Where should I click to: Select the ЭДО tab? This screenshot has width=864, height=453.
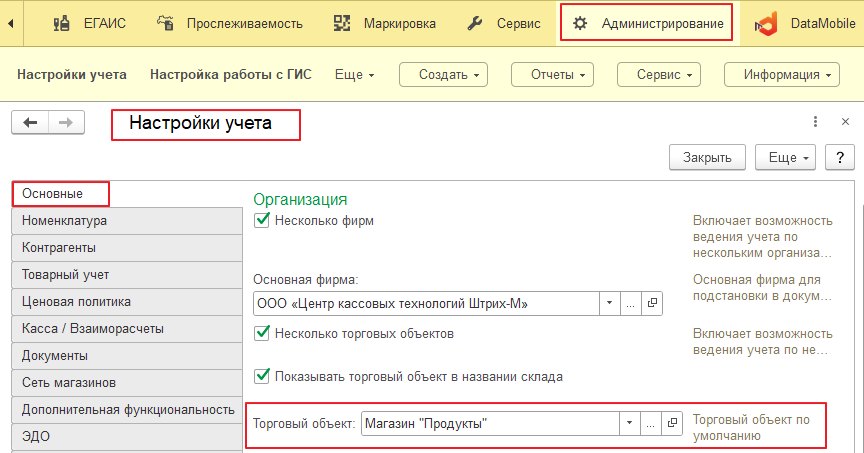[x=127, y=437]
